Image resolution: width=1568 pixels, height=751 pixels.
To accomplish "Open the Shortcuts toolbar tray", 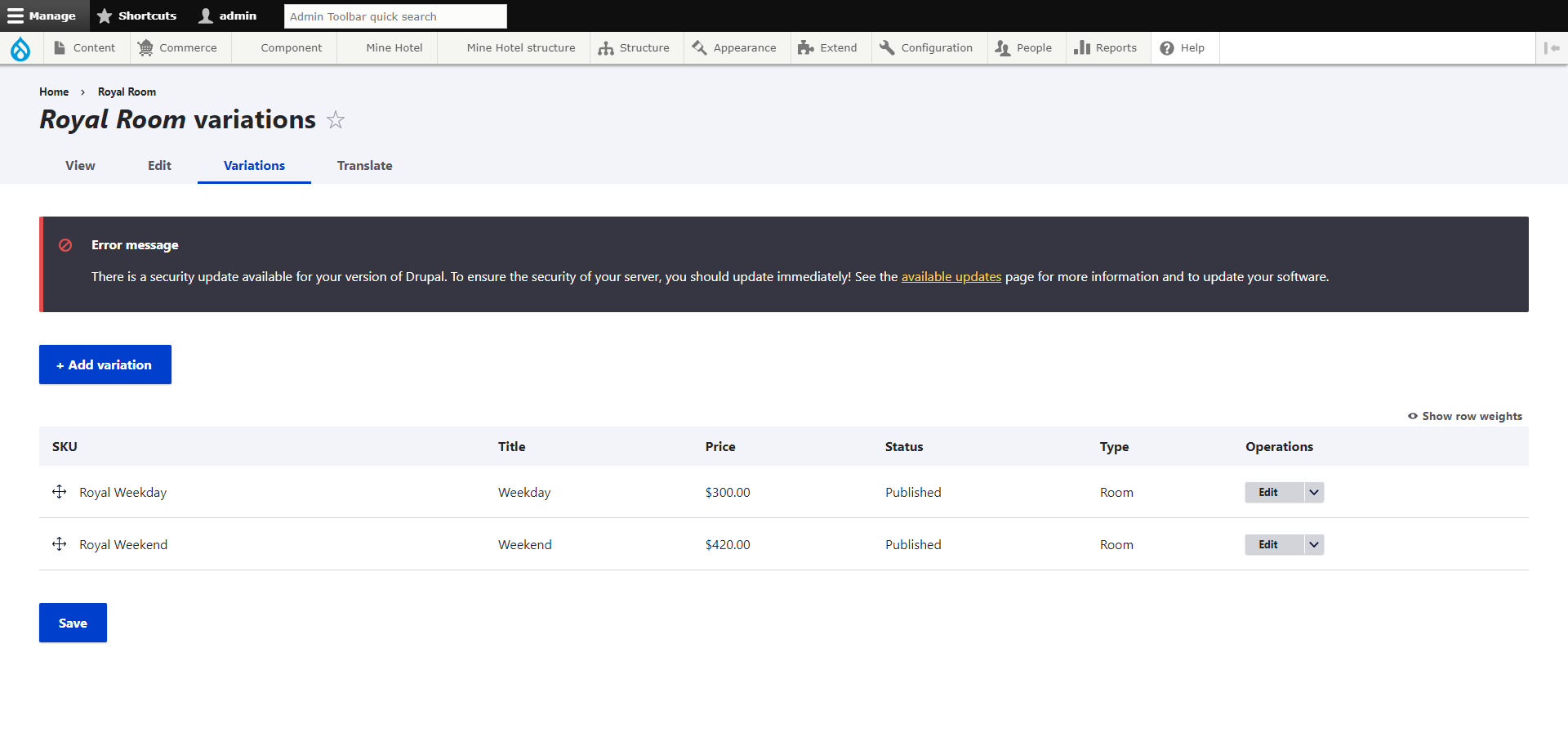I will [x=136, y=16].
